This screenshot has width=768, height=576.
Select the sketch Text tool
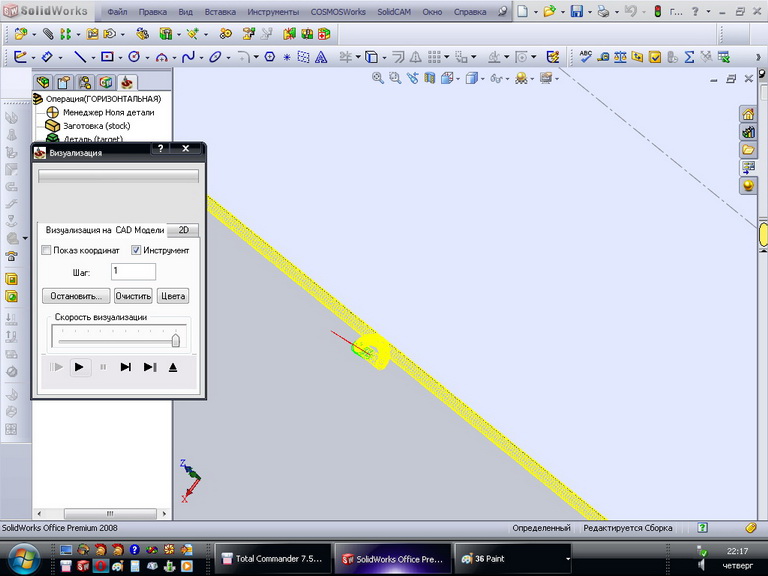(321, 57)
